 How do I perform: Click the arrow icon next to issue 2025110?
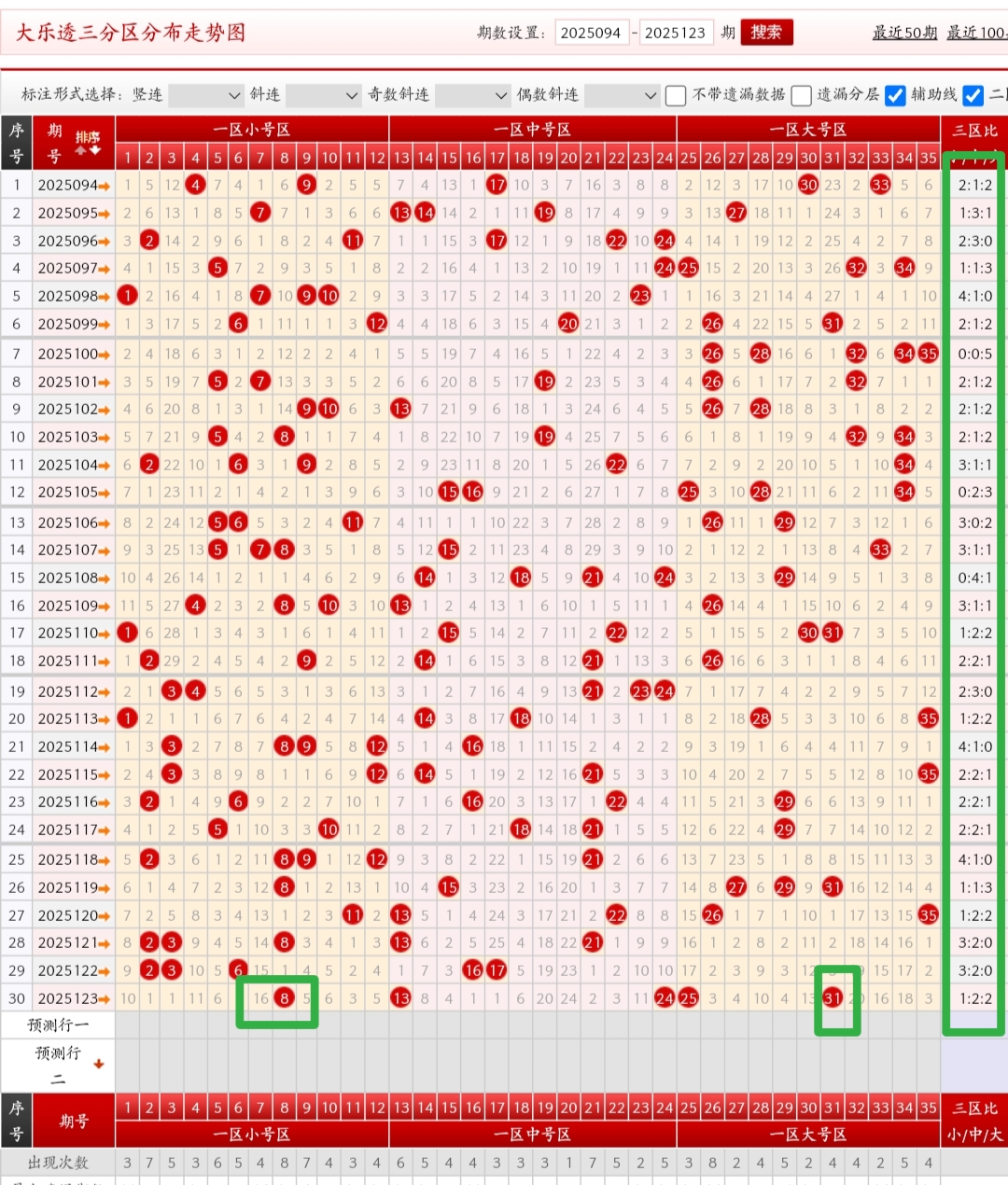[104, 634]
